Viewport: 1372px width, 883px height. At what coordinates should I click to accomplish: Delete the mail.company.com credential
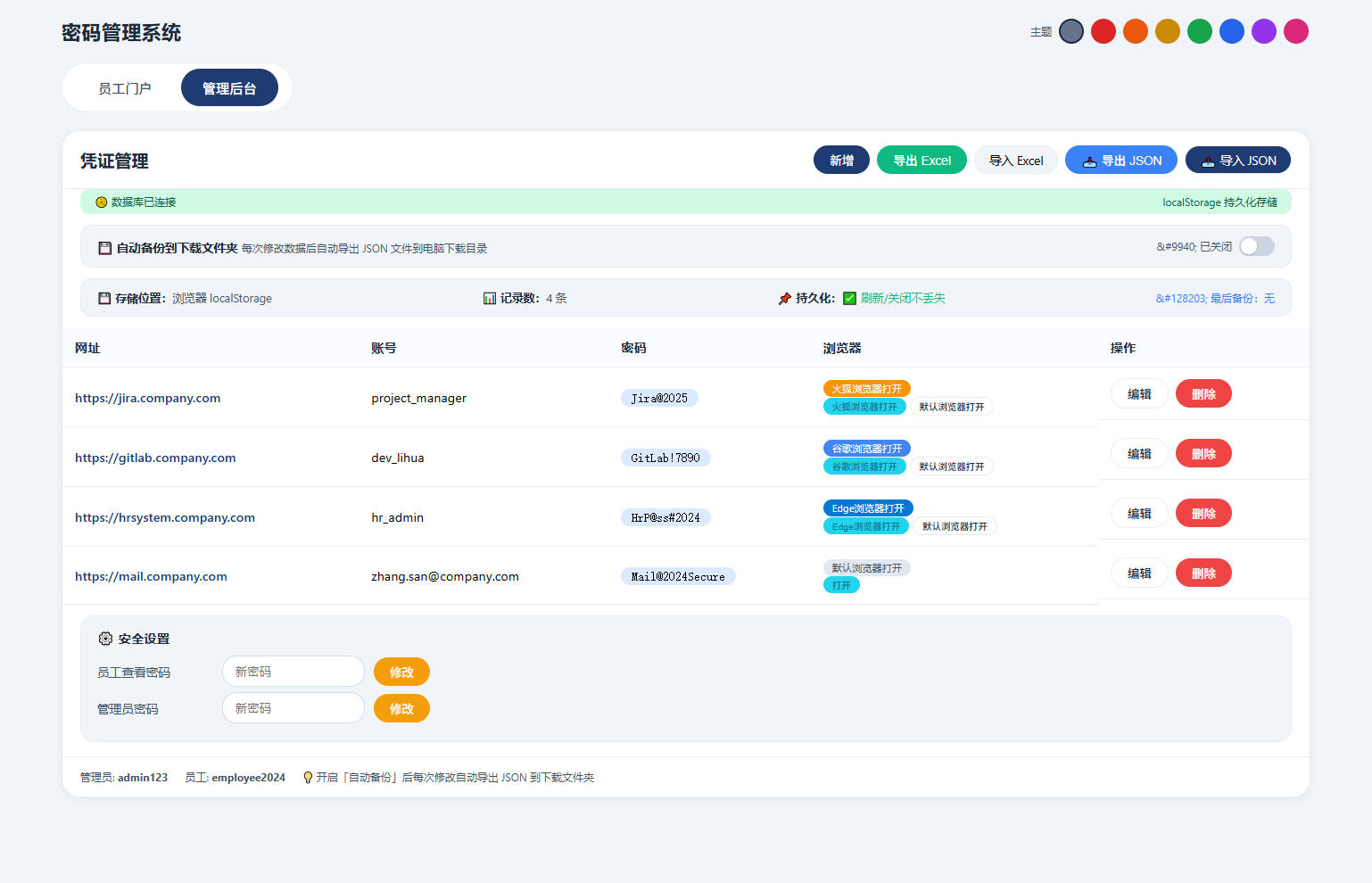pyautogui.click(x=1203, y=573)
